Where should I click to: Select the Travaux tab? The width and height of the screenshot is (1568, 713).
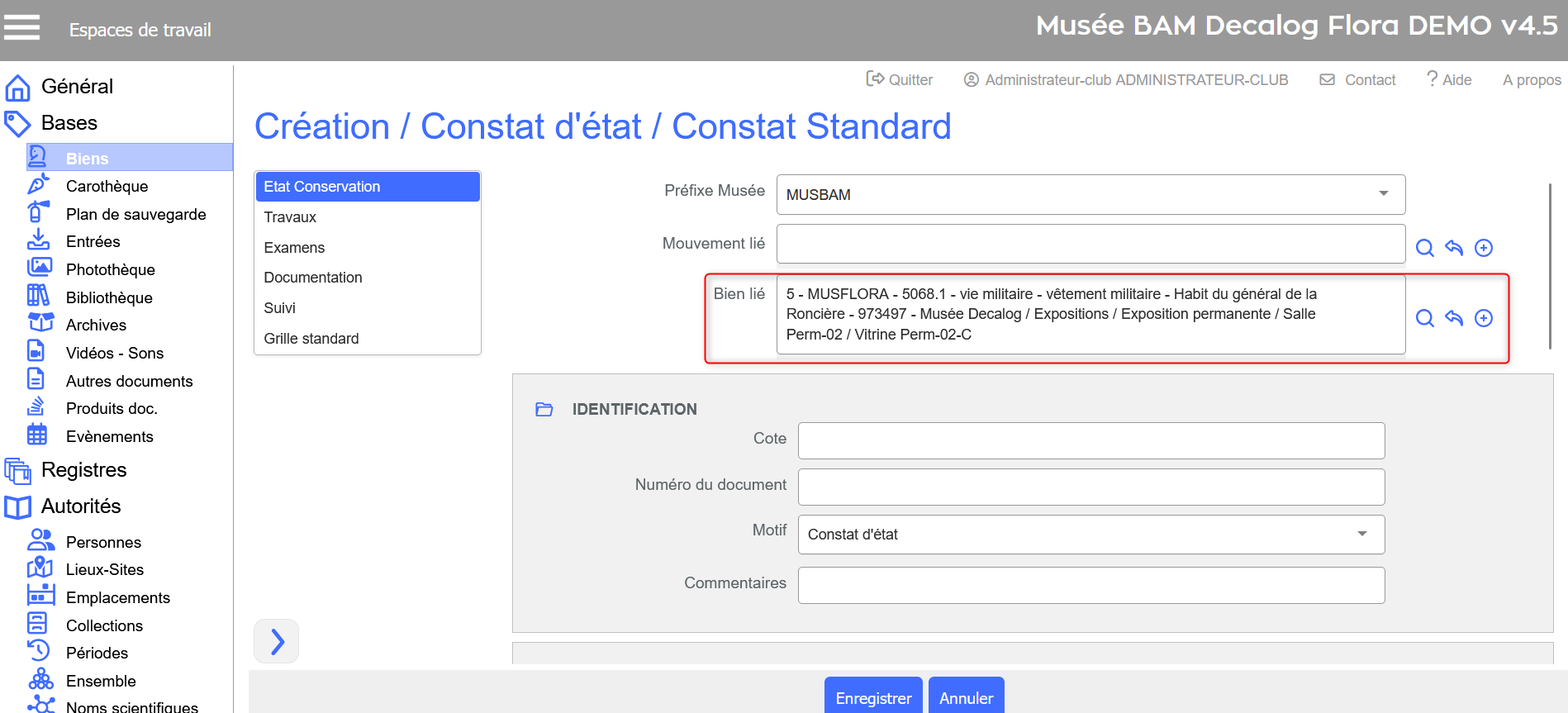[290, 217]
